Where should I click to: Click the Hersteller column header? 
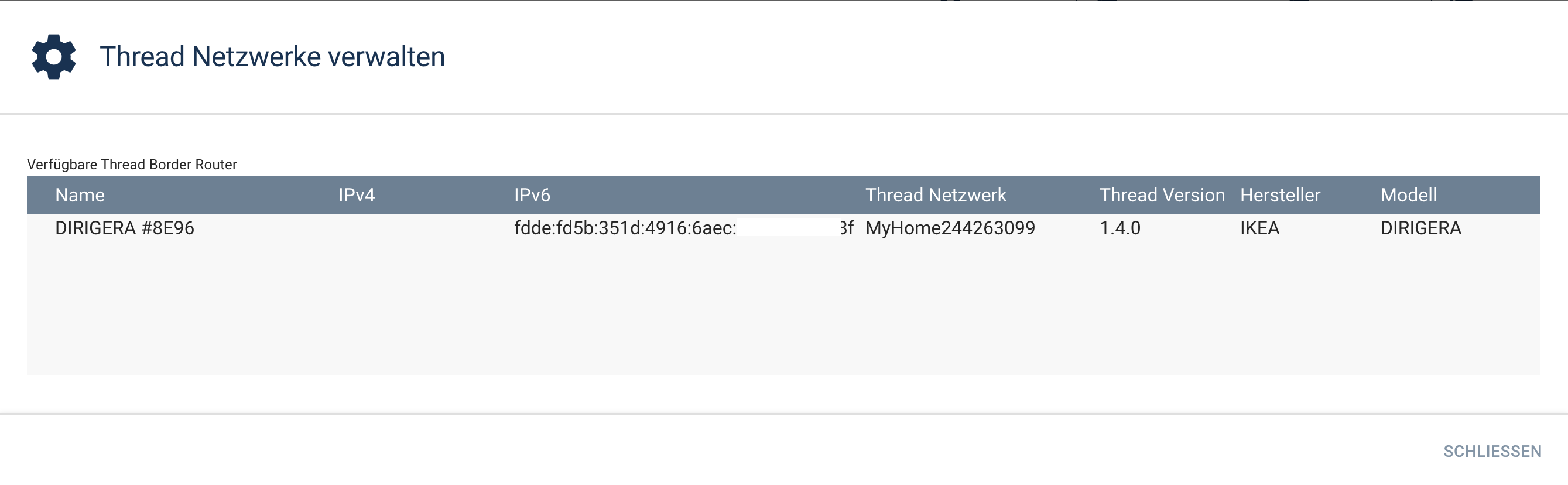1280,195
